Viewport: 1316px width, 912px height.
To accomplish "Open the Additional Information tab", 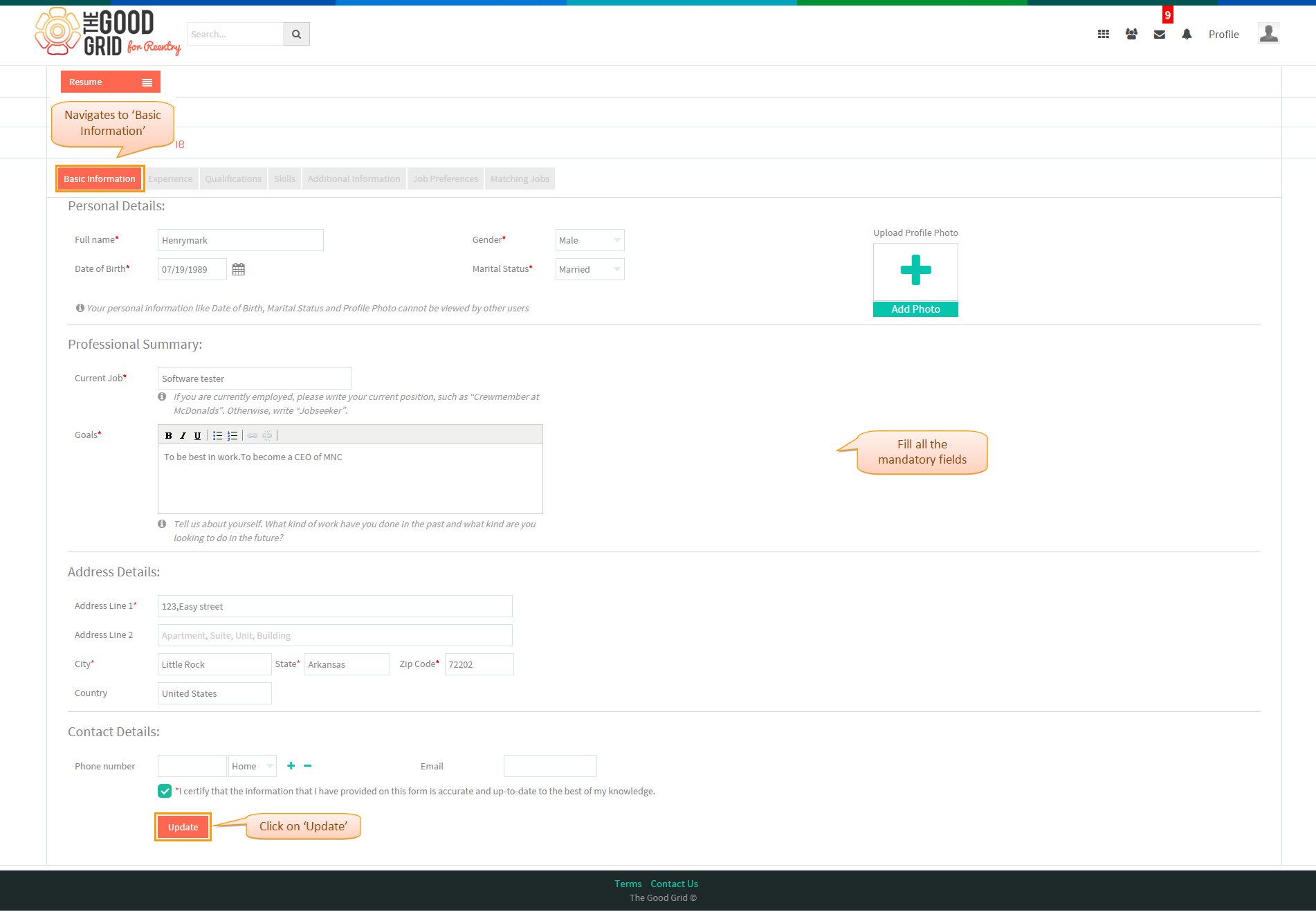I will click(354, 179).
